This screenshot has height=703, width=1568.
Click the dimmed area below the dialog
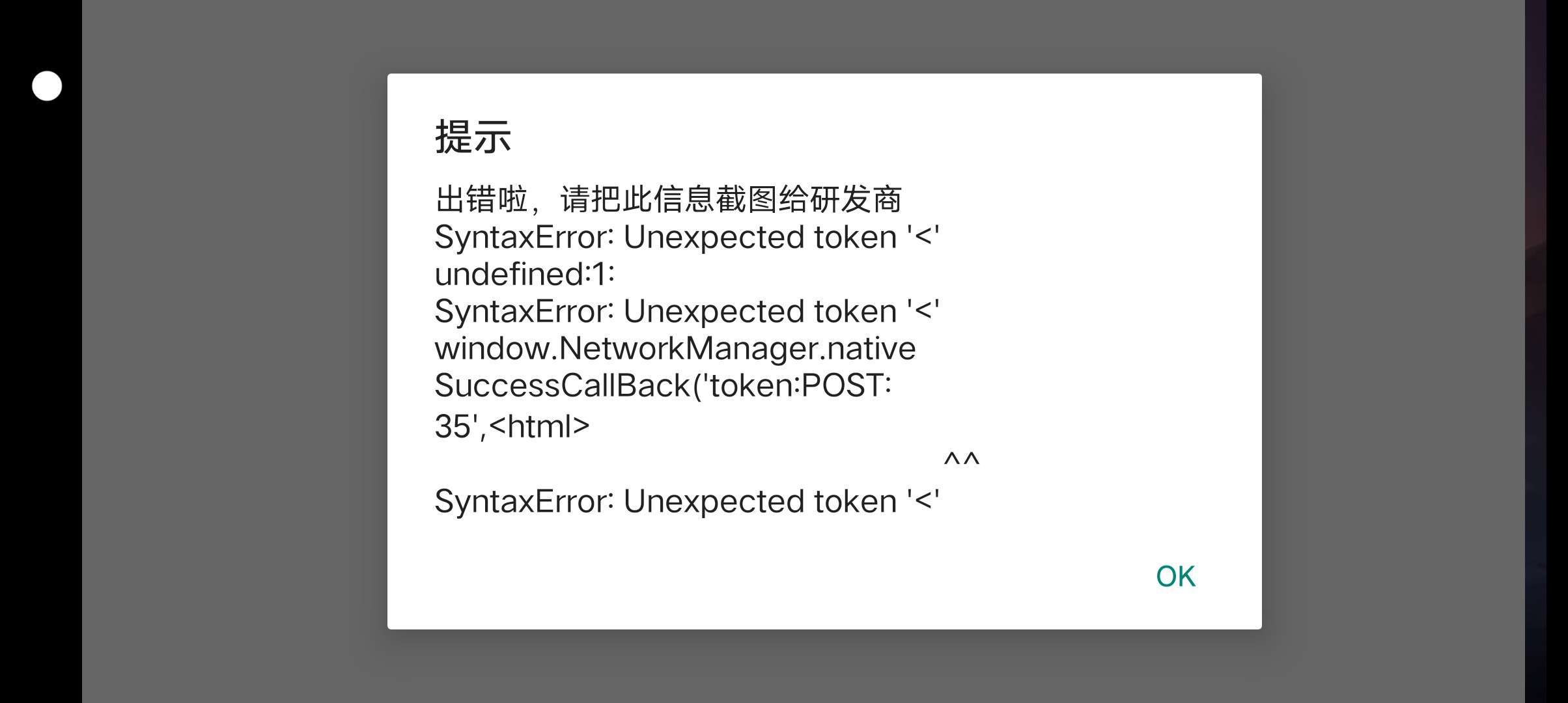(824, 667)
